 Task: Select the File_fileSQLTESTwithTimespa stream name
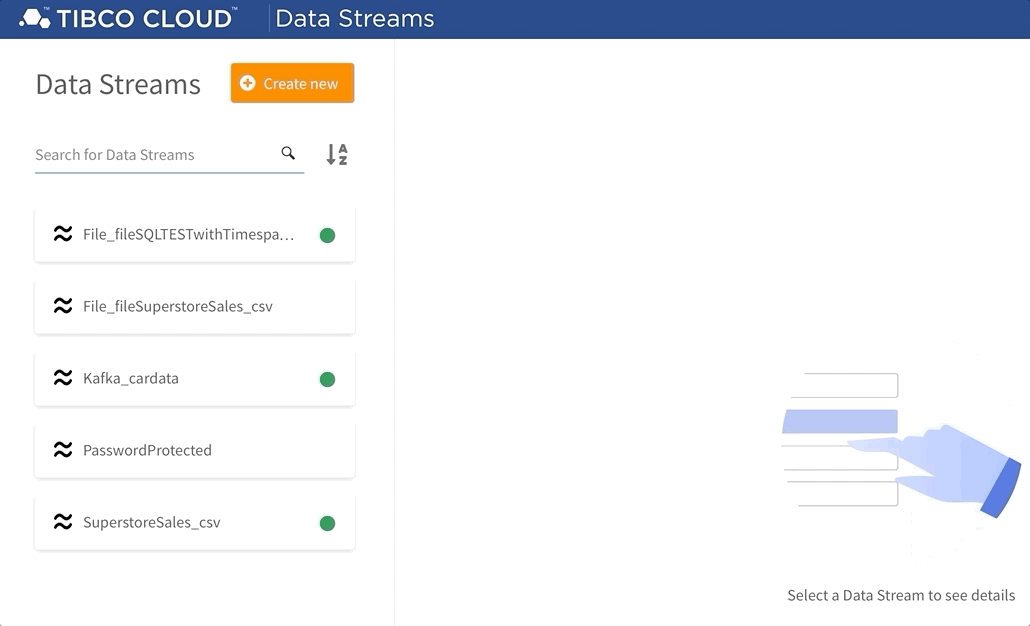click(189, 235)
